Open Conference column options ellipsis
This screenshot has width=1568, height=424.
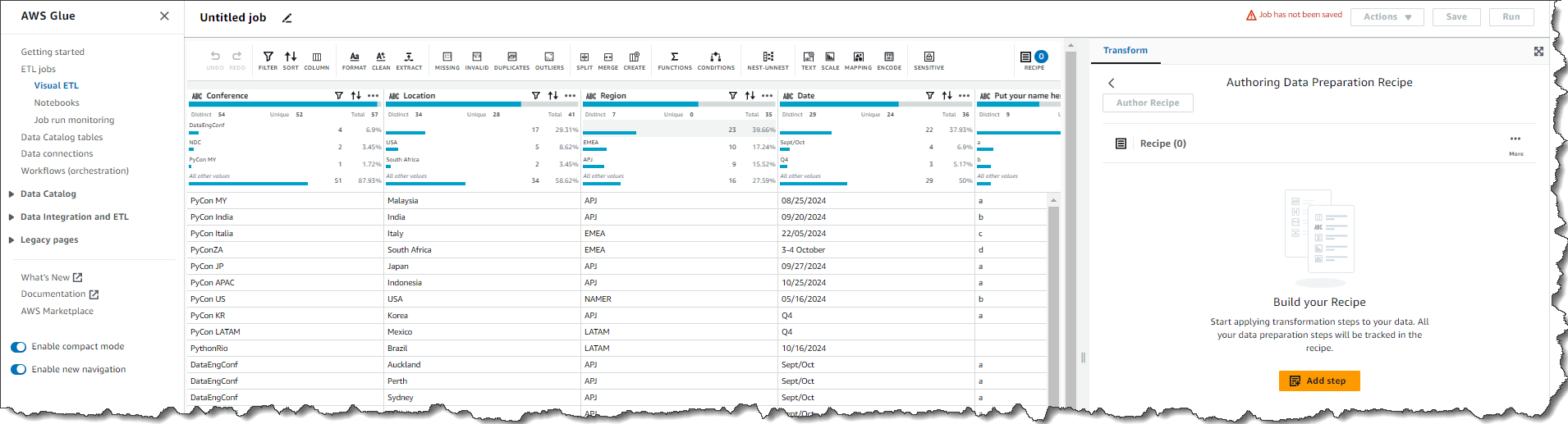coord(374,96)
